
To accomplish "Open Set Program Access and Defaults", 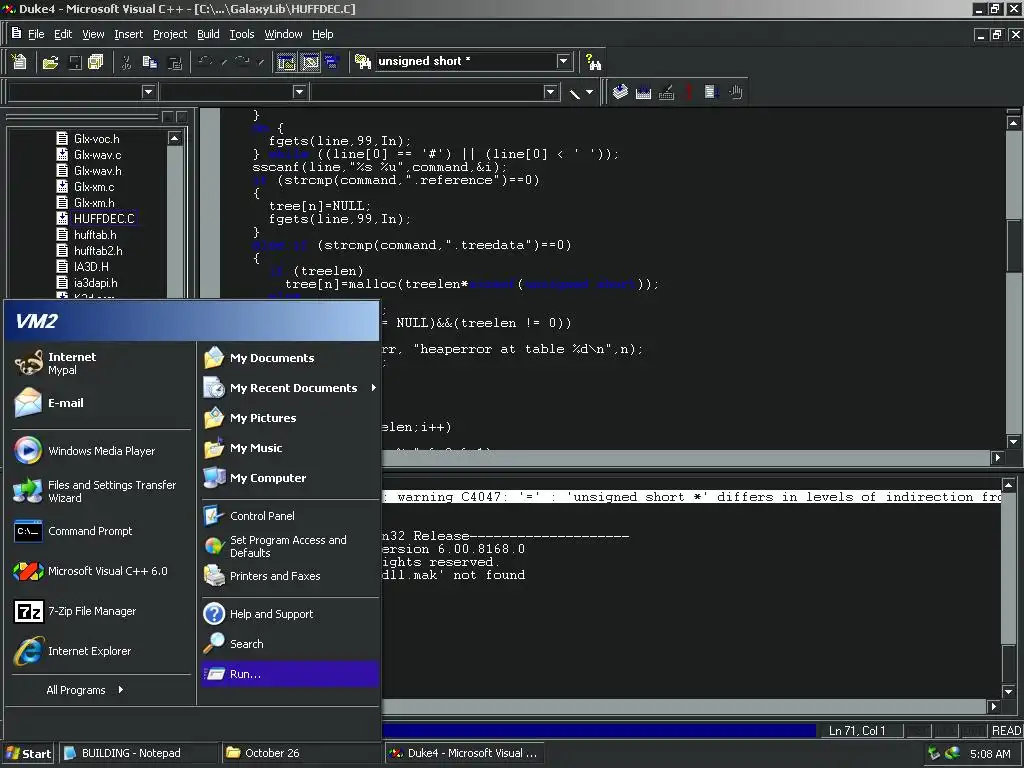I will 290,546.
